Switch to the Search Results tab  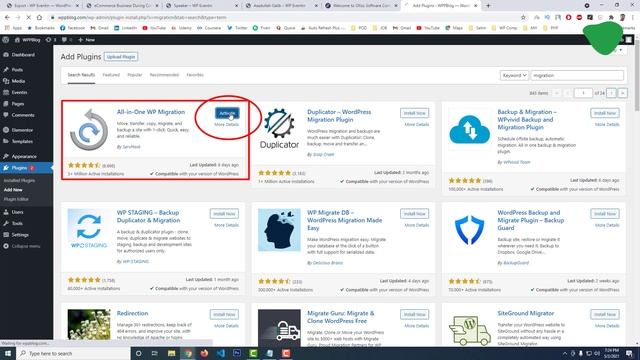81,75
